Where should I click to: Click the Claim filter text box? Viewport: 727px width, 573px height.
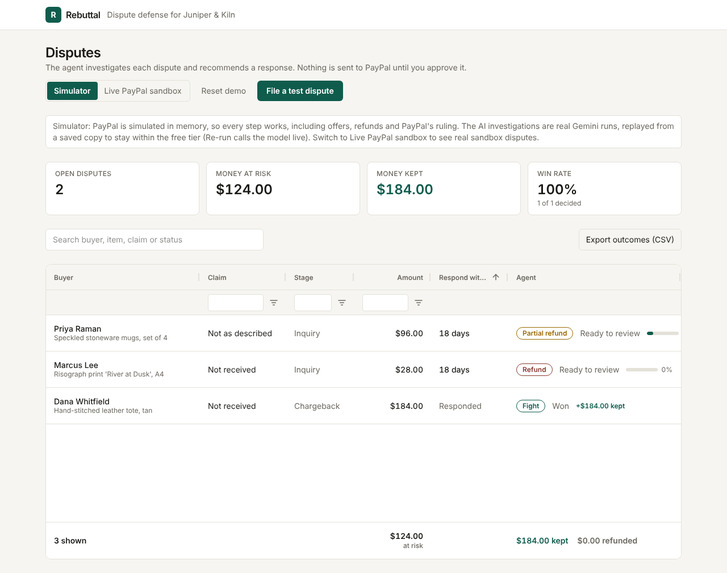tap(236, 303)
